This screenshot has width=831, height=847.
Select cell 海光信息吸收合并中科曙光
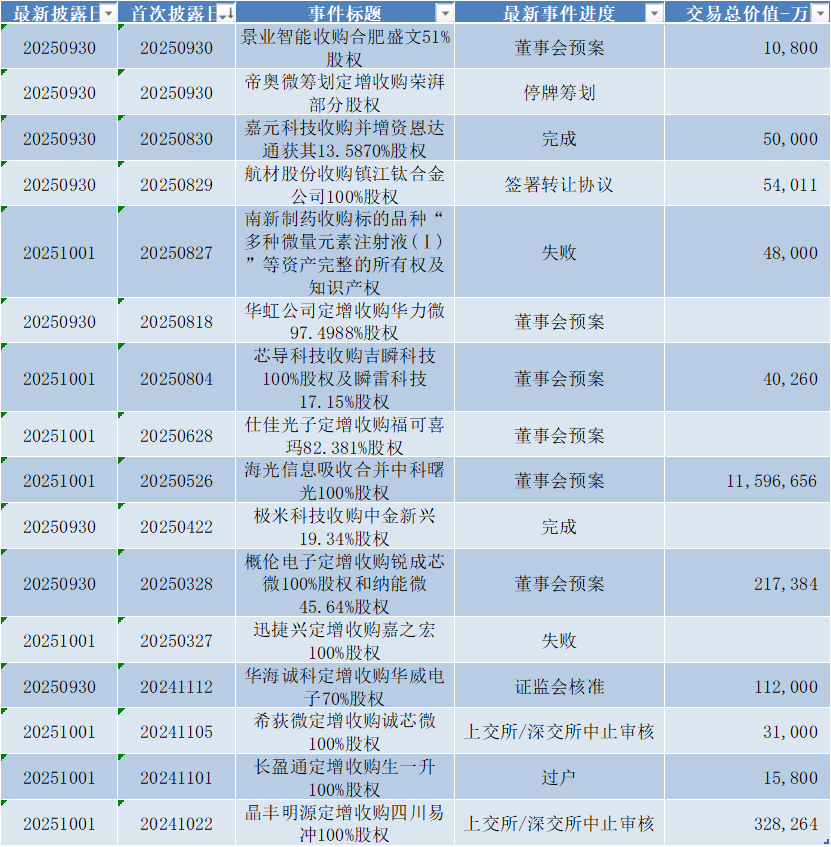coord(345,480)
